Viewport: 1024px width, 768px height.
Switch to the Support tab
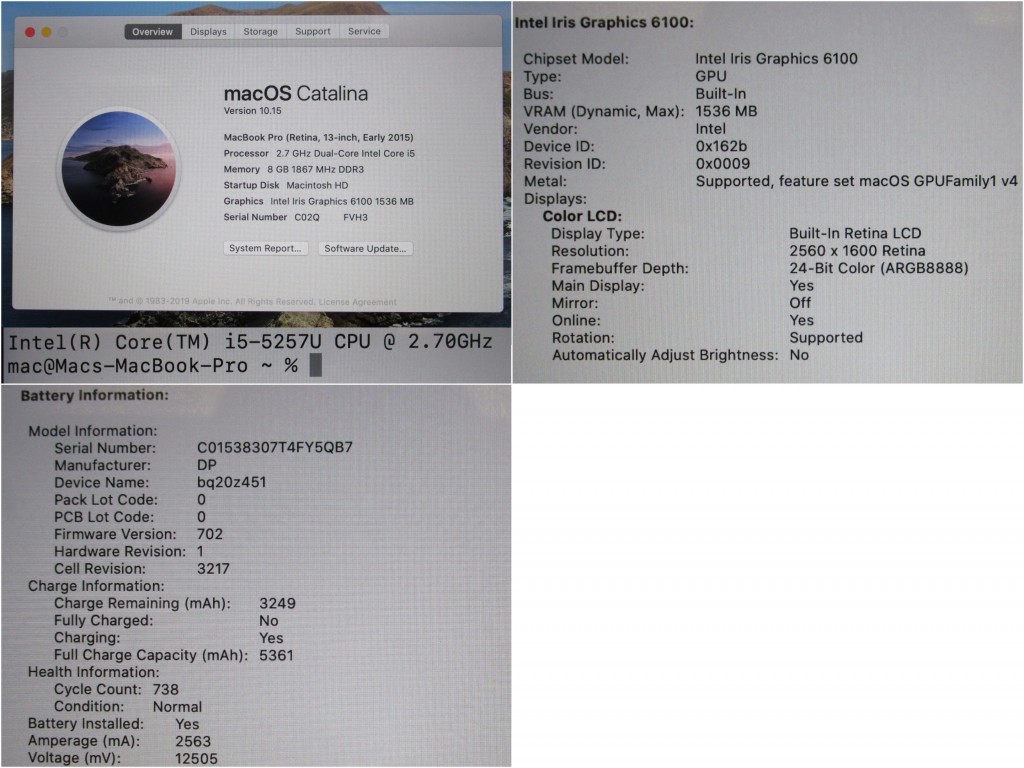point(313,31)
